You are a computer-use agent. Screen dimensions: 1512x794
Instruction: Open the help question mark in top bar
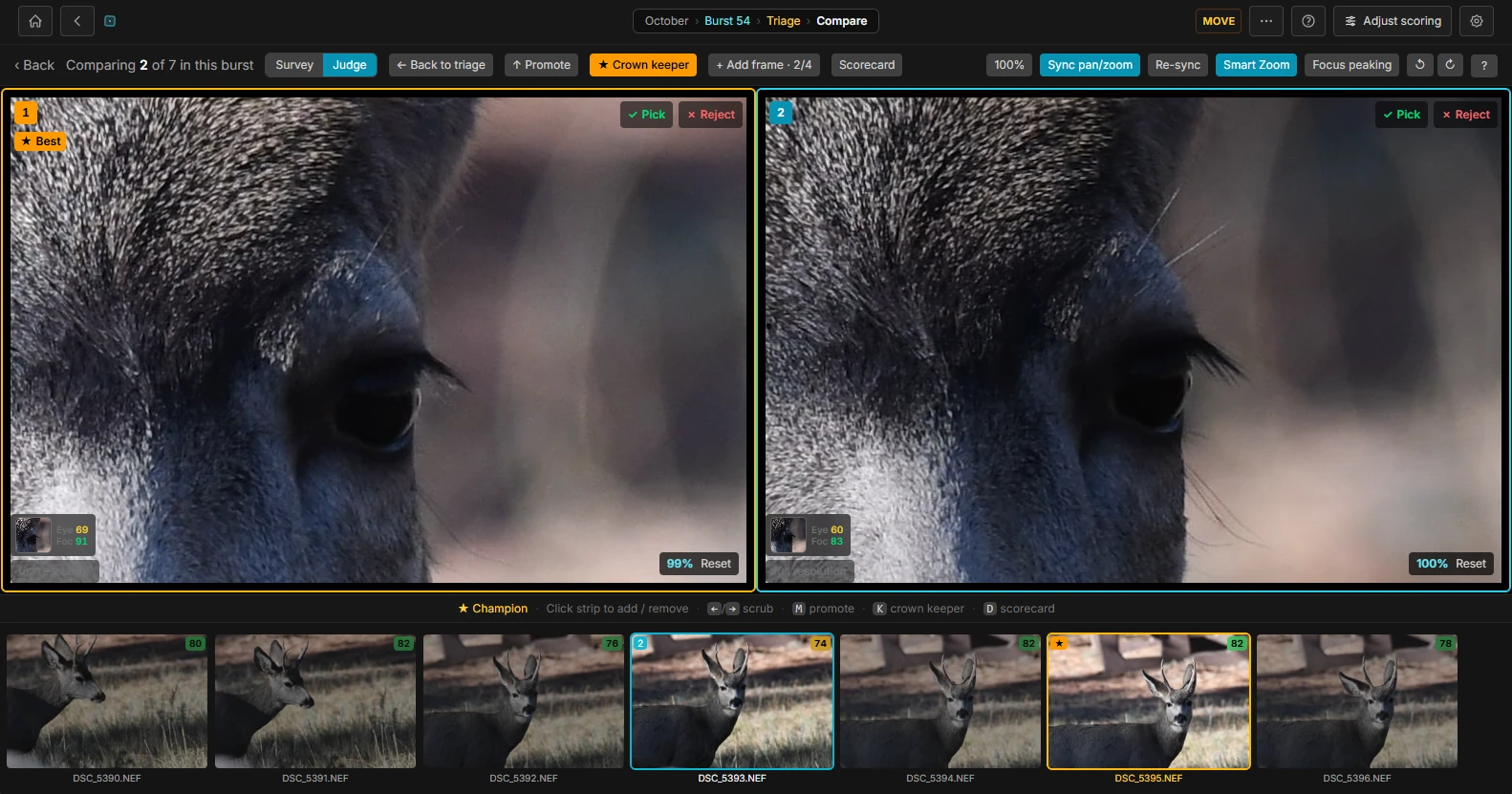(x=1308, y=21)
